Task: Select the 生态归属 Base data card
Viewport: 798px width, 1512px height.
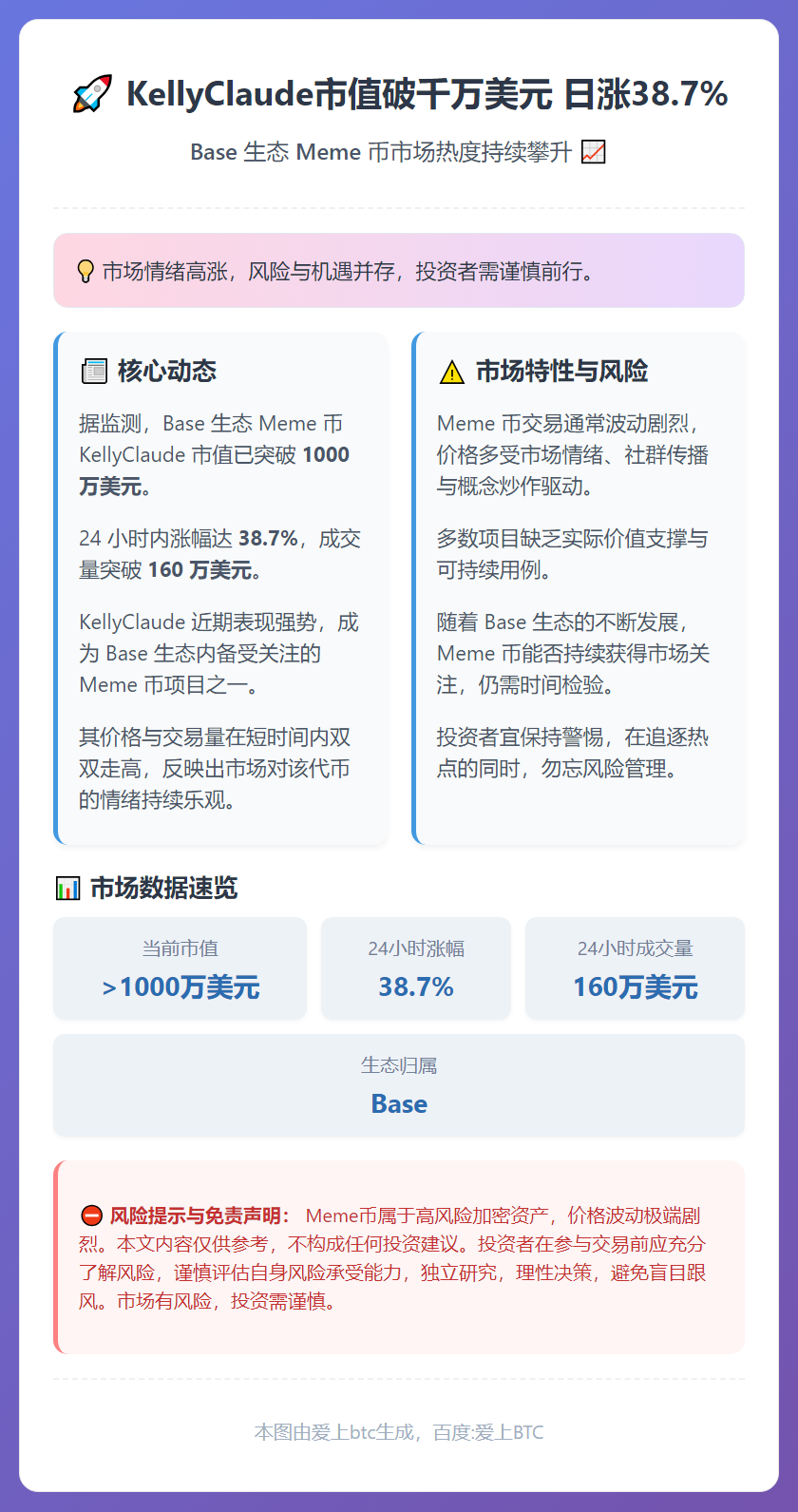Action: coord(399,1085)
